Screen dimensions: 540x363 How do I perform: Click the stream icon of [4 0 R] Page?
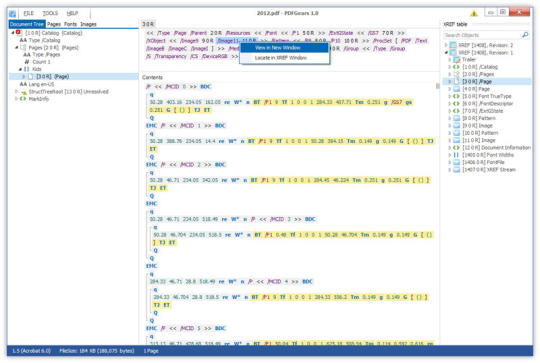[x=457, y=89]
